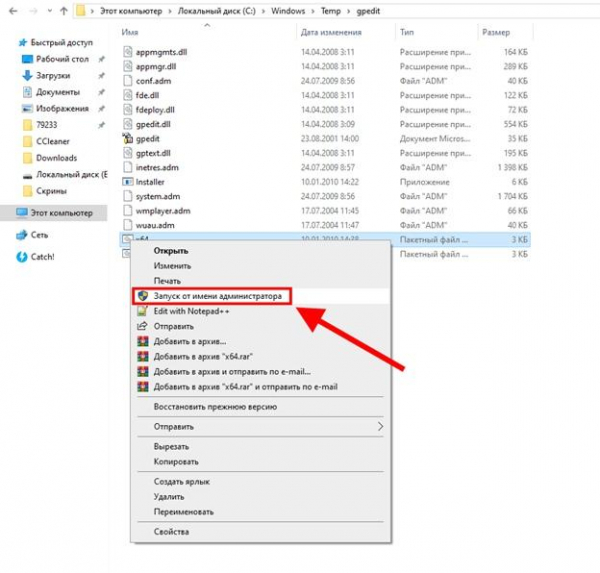This screenshot has width=600, height=573.
Task: Select the gpedit.dll file
Action: (153, 124)
